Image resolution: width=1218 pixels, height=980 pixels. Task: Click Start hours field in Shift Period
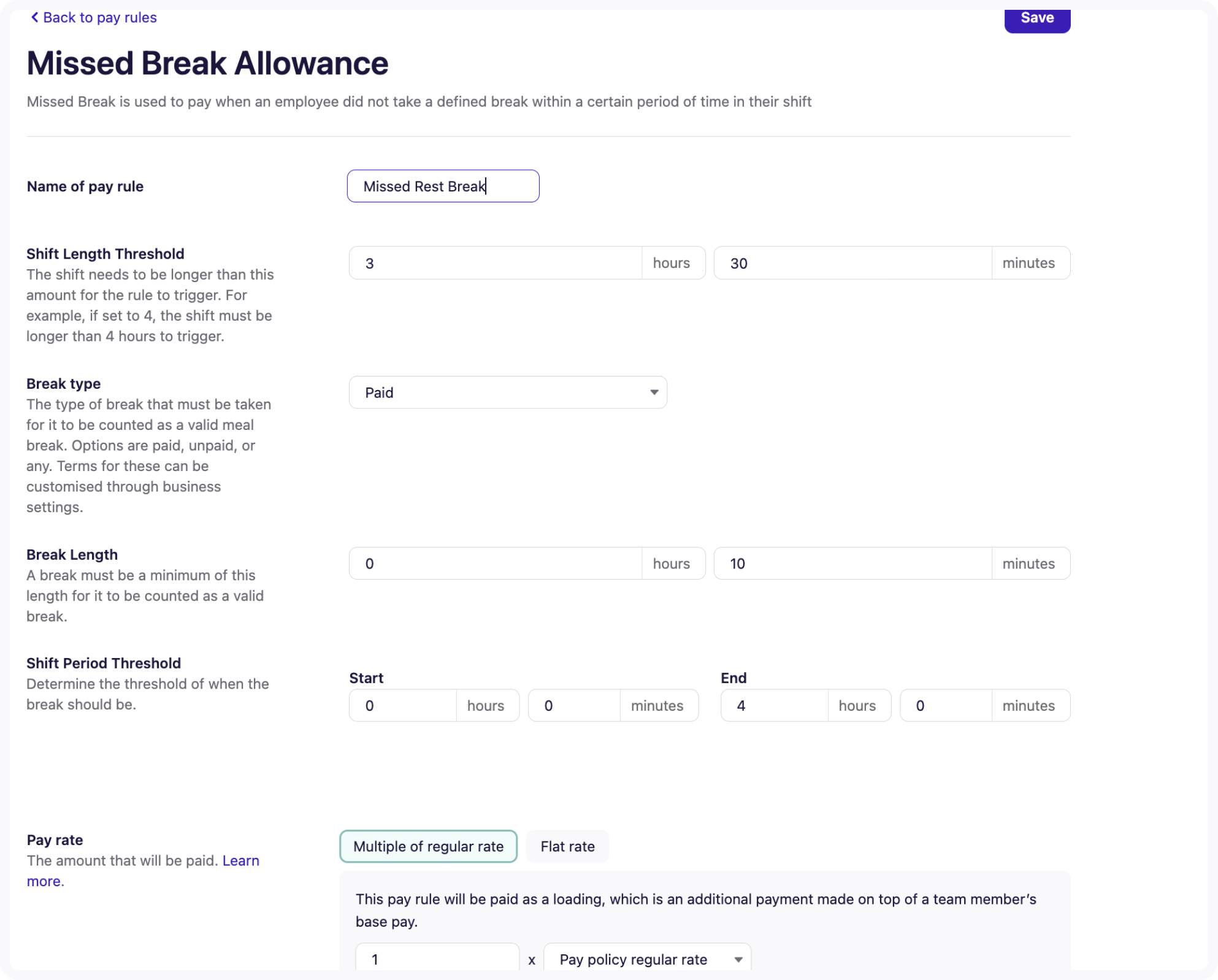[402, 706]
